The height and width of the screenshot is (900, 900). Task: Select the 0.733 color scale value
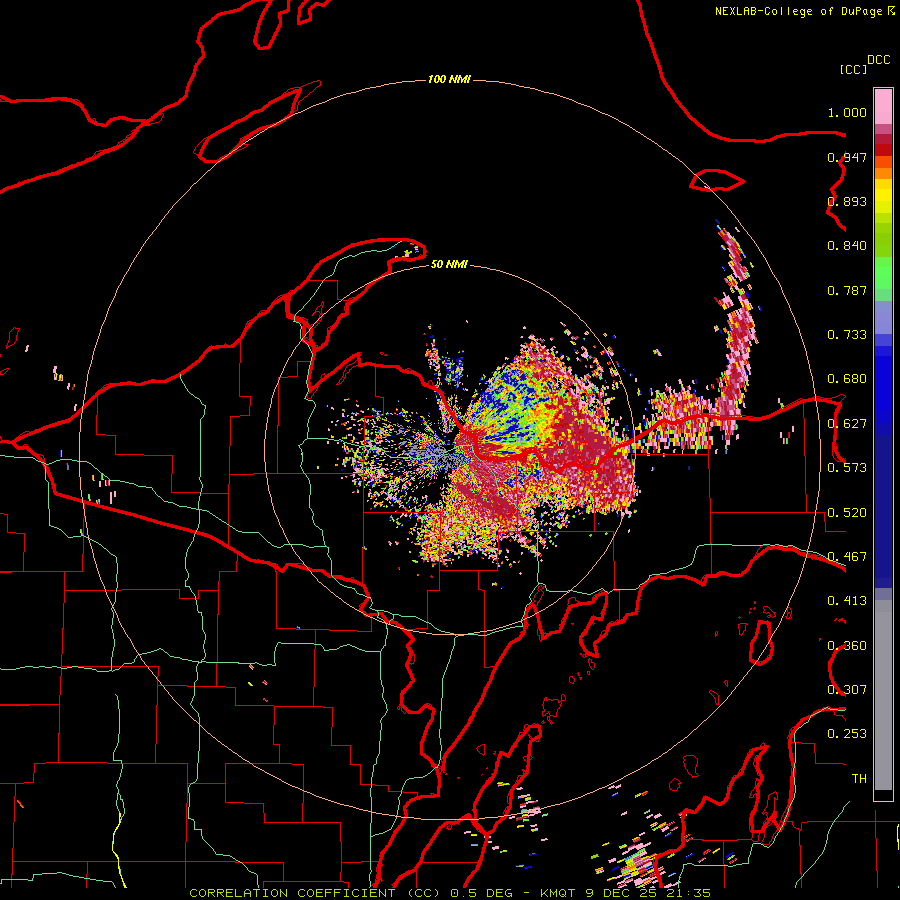pos(847,335)
